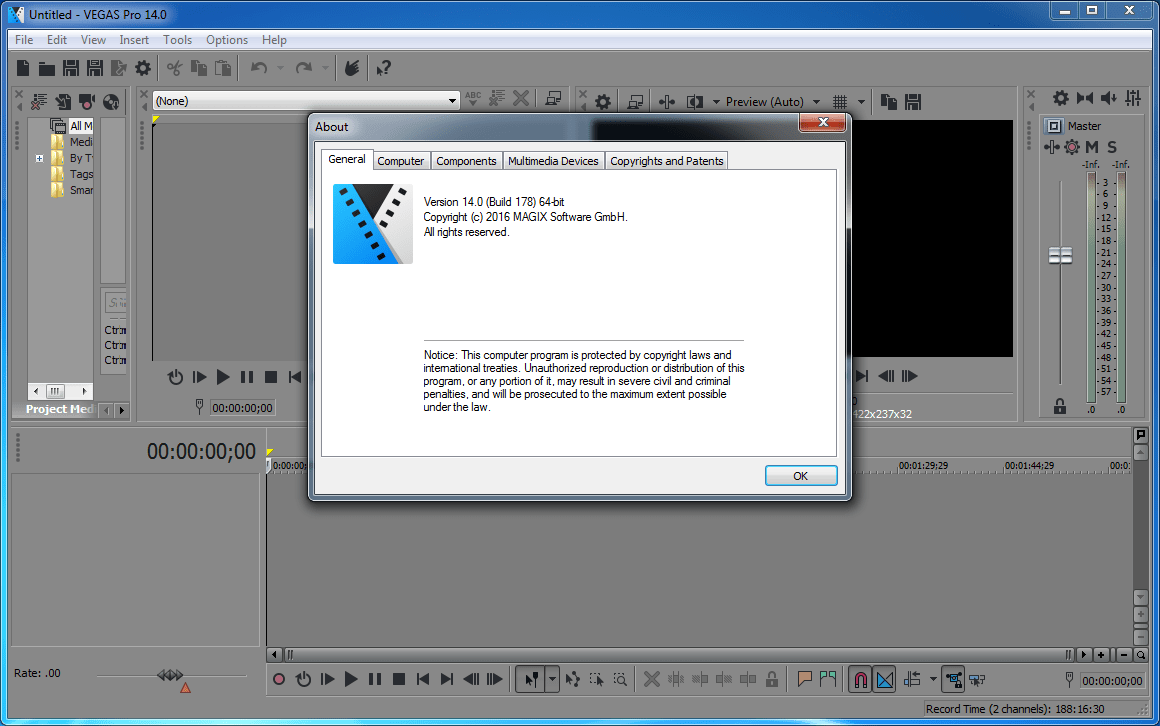
Task: Open interactive tutorials hand icon
Action: click(352, 68)
